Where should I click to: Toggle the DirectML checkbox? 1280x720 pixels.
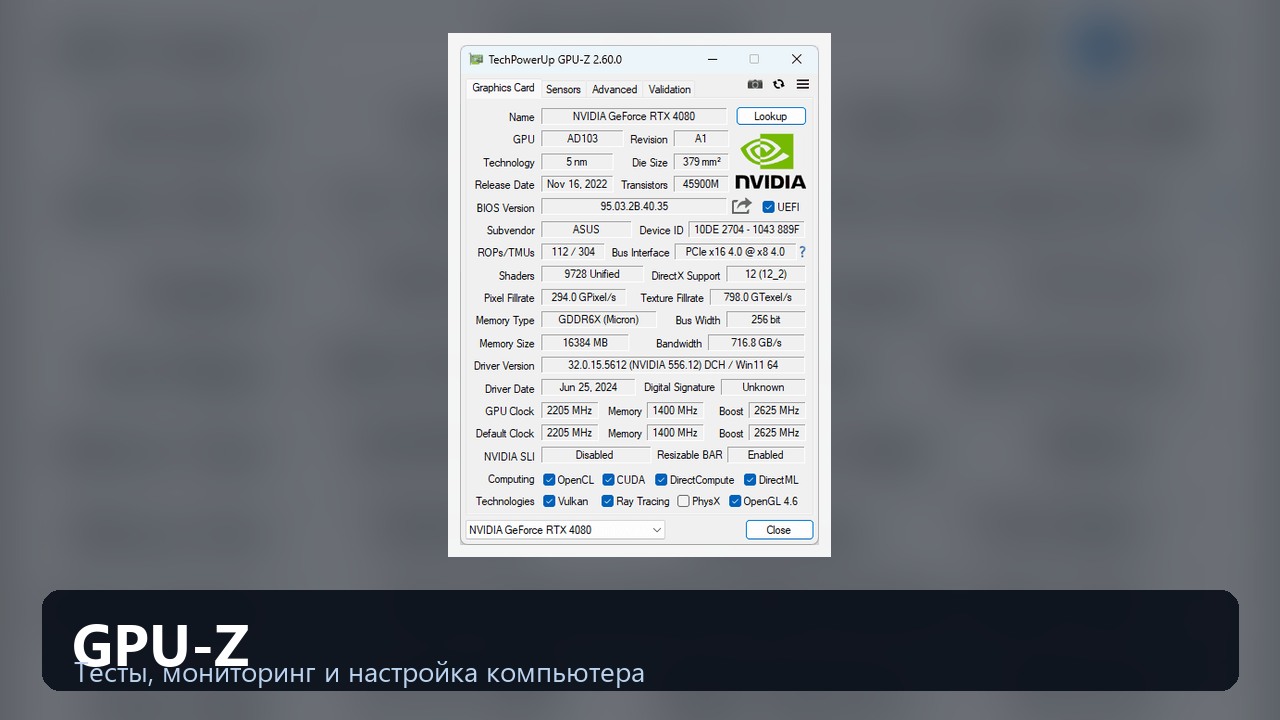pyautogui.click(x=750, y=480)
